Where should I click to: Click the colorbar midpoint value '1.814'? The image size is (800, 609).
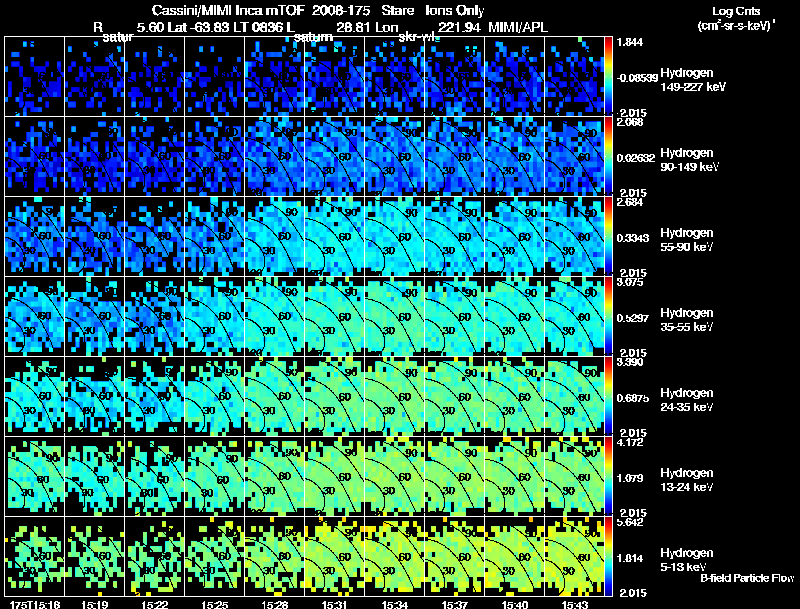[630, 559]
